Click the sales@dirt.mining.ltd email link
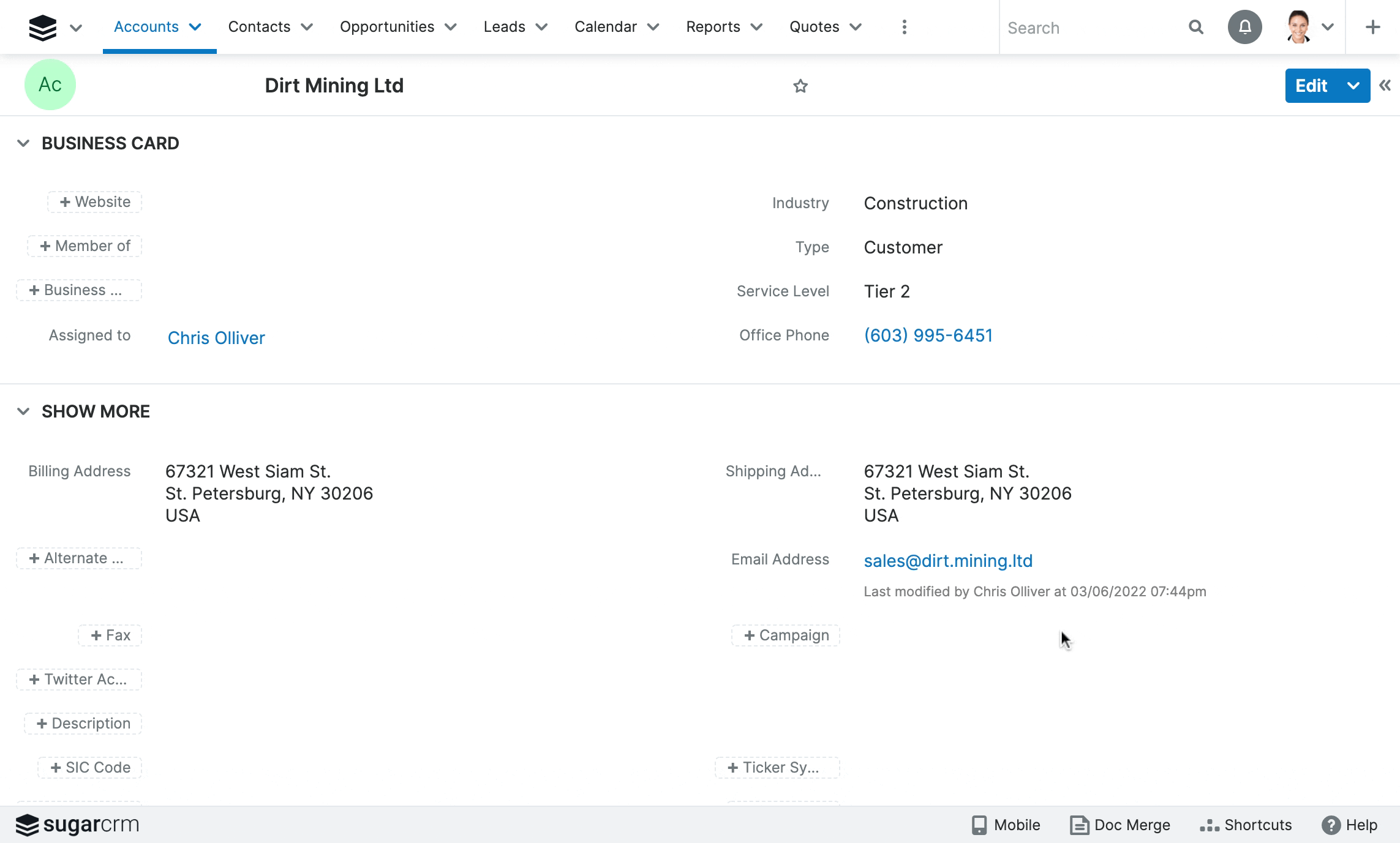Image resolution: width=1400 pixels, height=843 pixels. click(x=947, y=561)
